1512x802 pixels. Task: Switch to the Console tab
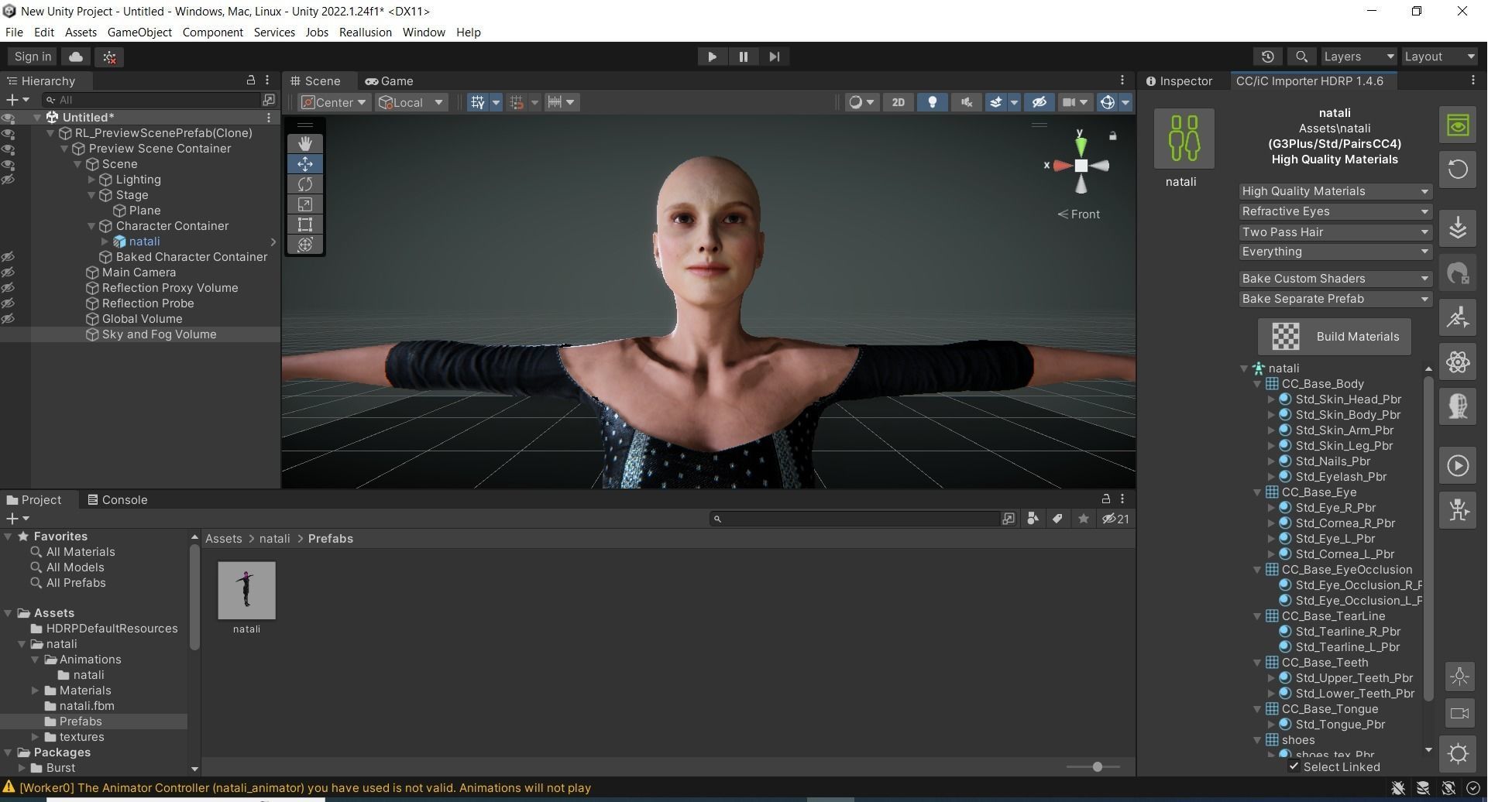(117, 500)
